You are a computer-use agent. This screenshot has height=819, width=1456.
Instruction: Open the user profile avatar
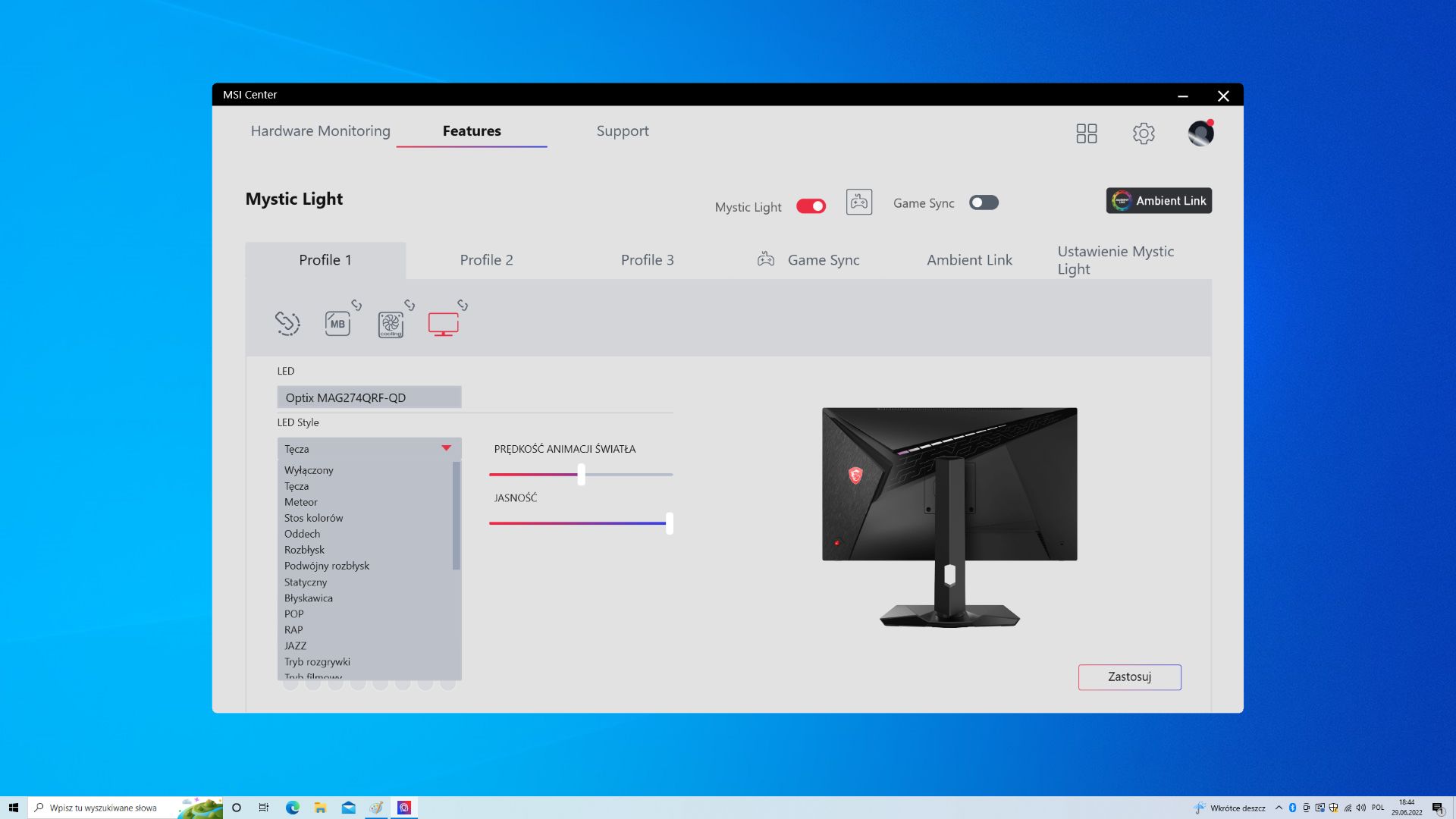point(1200,133)
